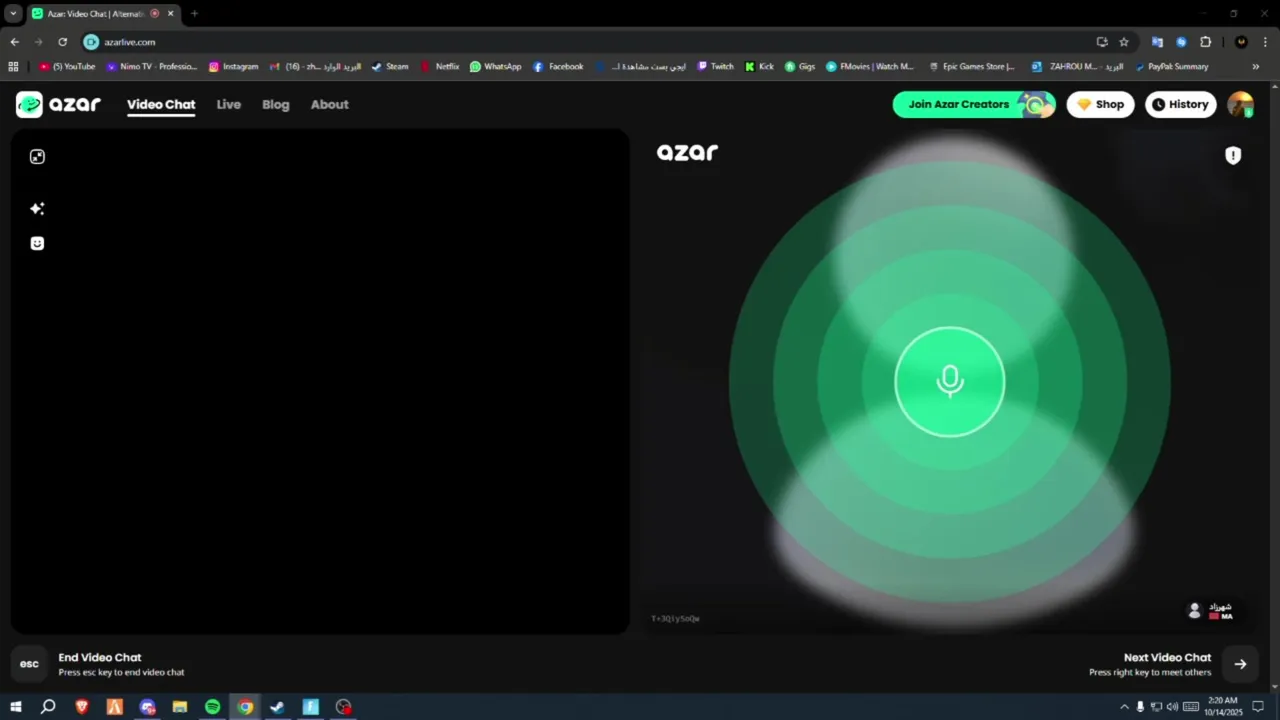This screenshot has height=720, width=1280.
Task: Open the Gigs bookmark
Action: (x=800, y=67)
